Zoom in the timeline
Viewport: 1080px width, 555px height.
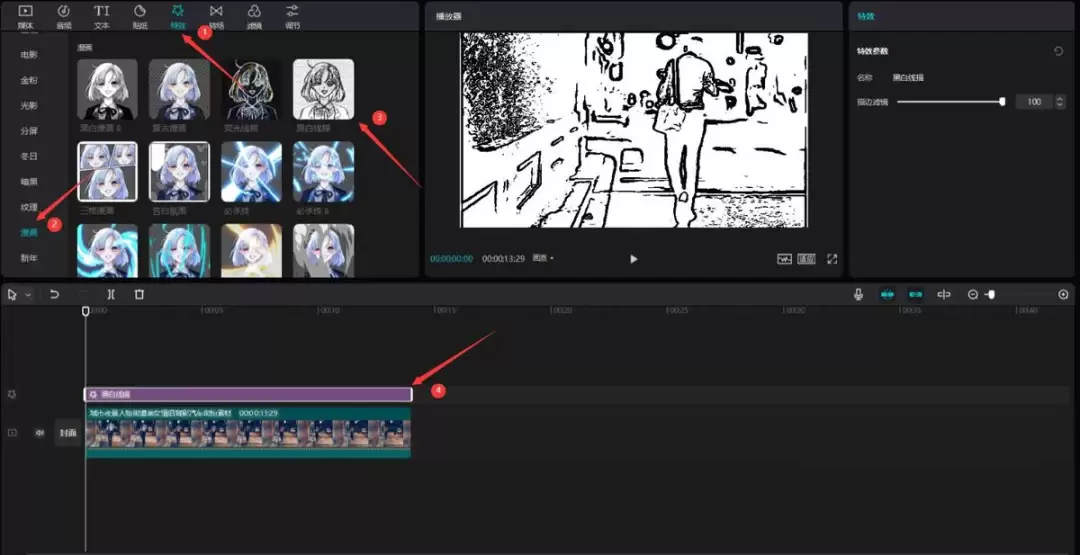1063,294
